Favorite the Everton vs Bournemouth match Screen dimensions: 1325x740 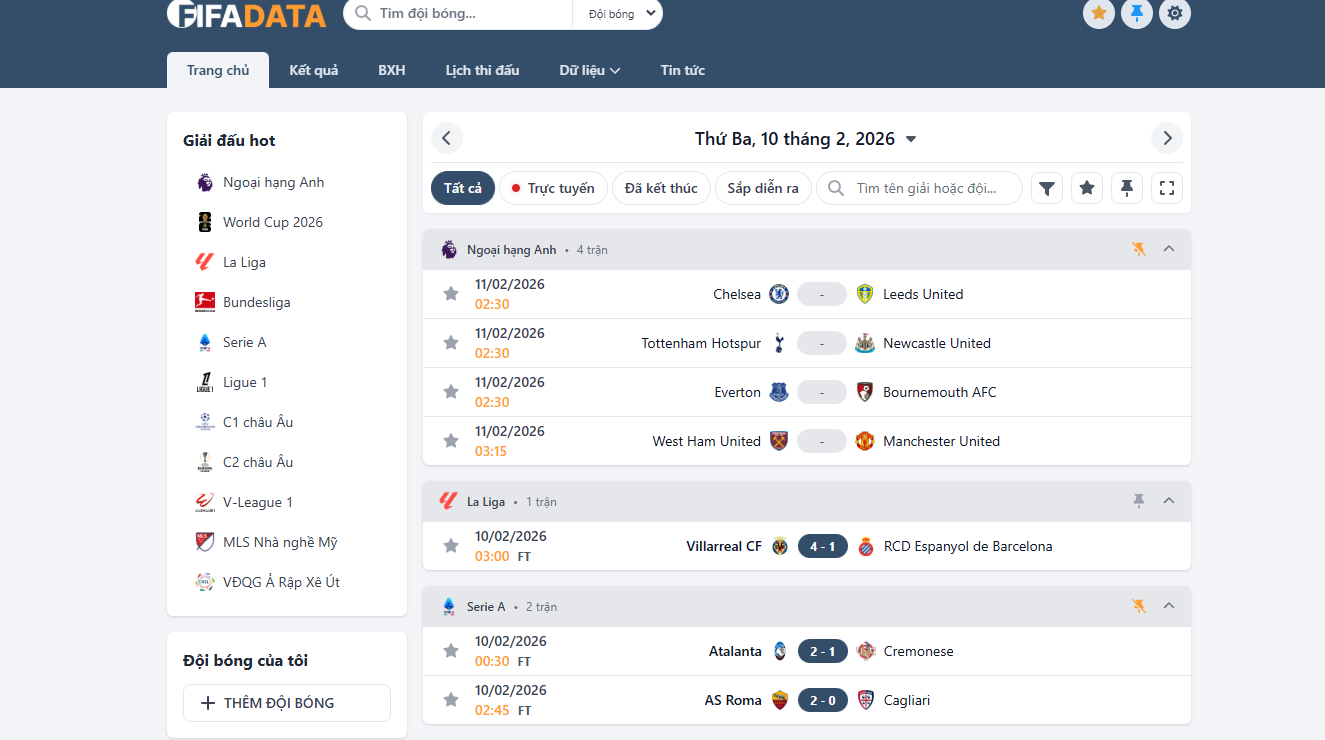(x=451, y=392)
